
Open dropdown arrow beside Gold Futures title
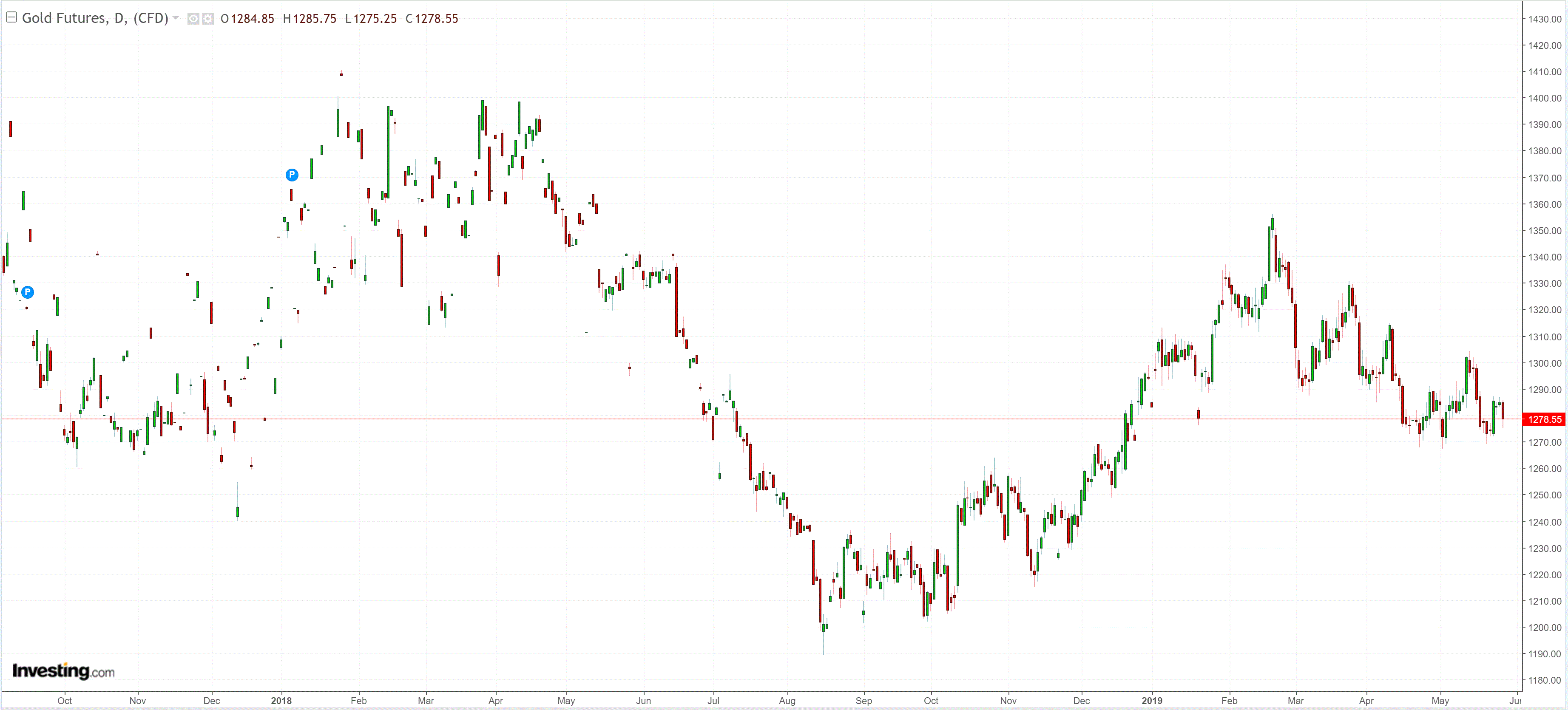point(176,18)
